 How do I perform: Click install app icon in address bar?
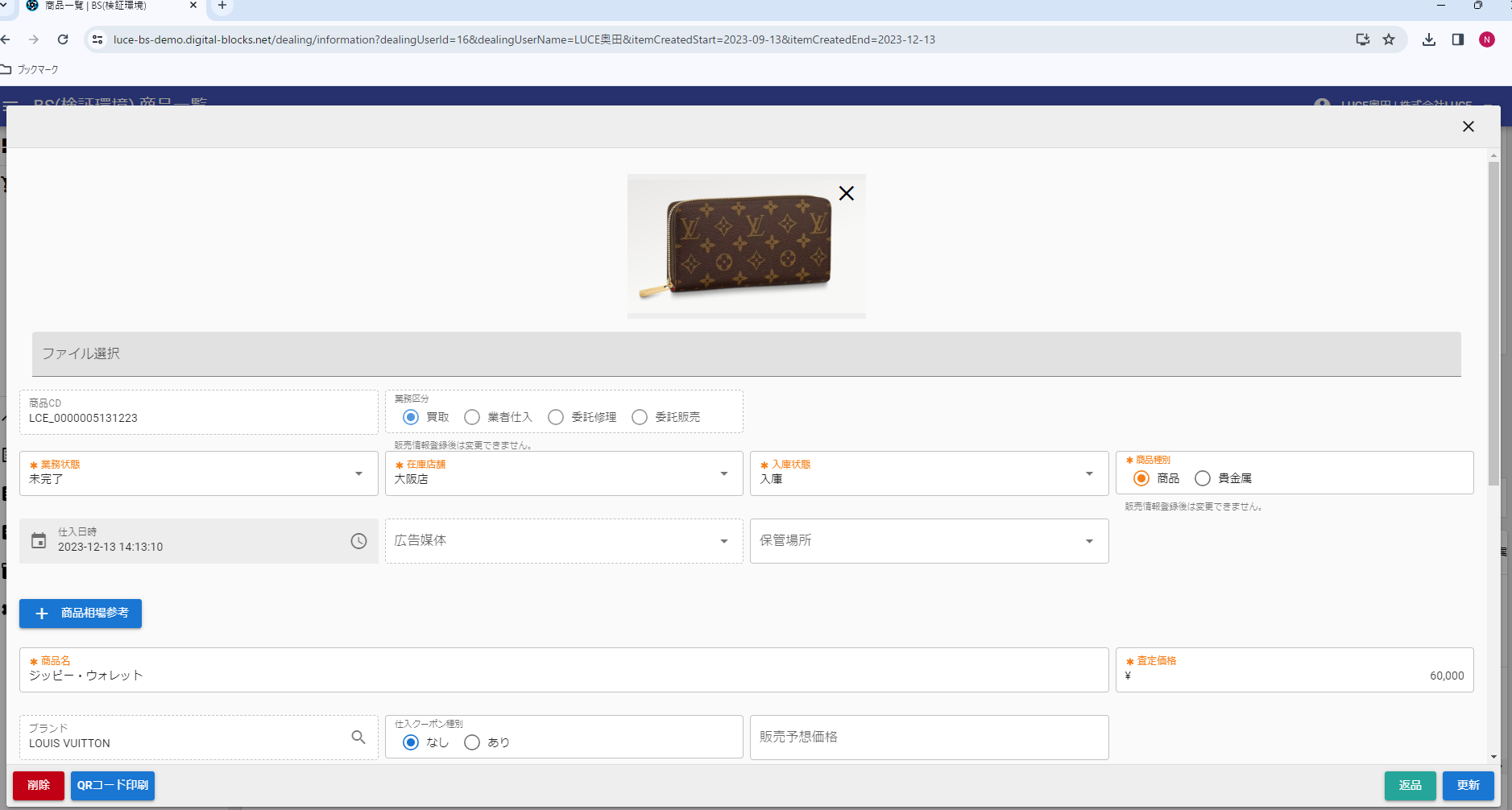coord(1363,39)
